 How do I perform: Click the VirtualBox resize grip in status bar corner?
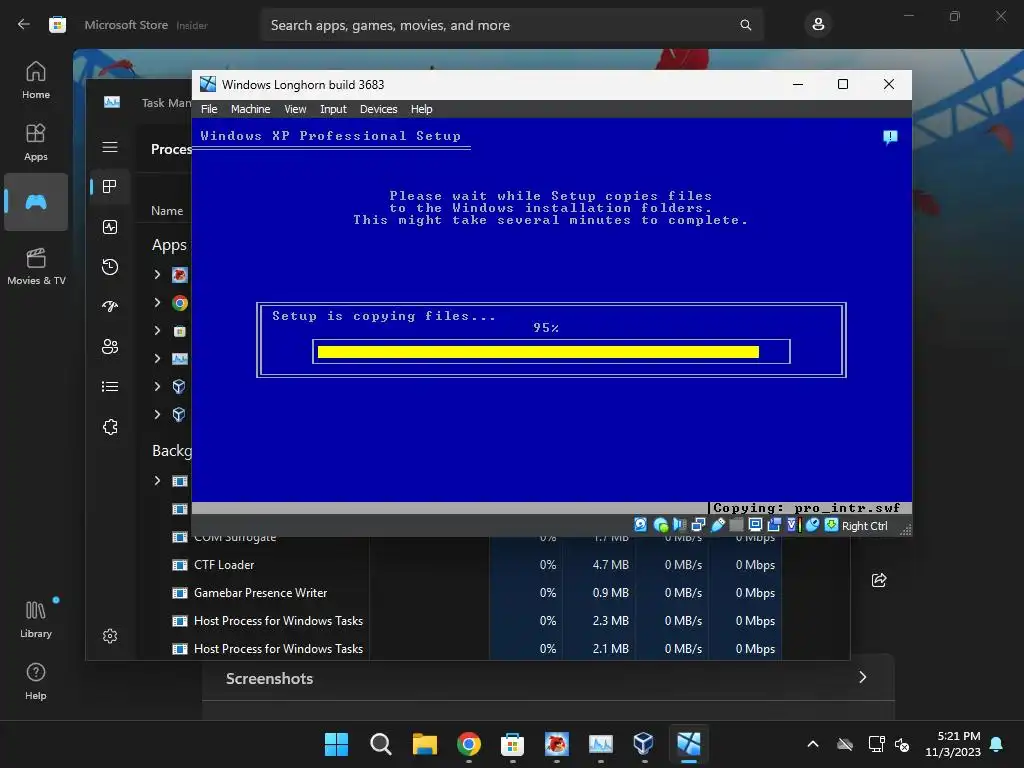905,530
